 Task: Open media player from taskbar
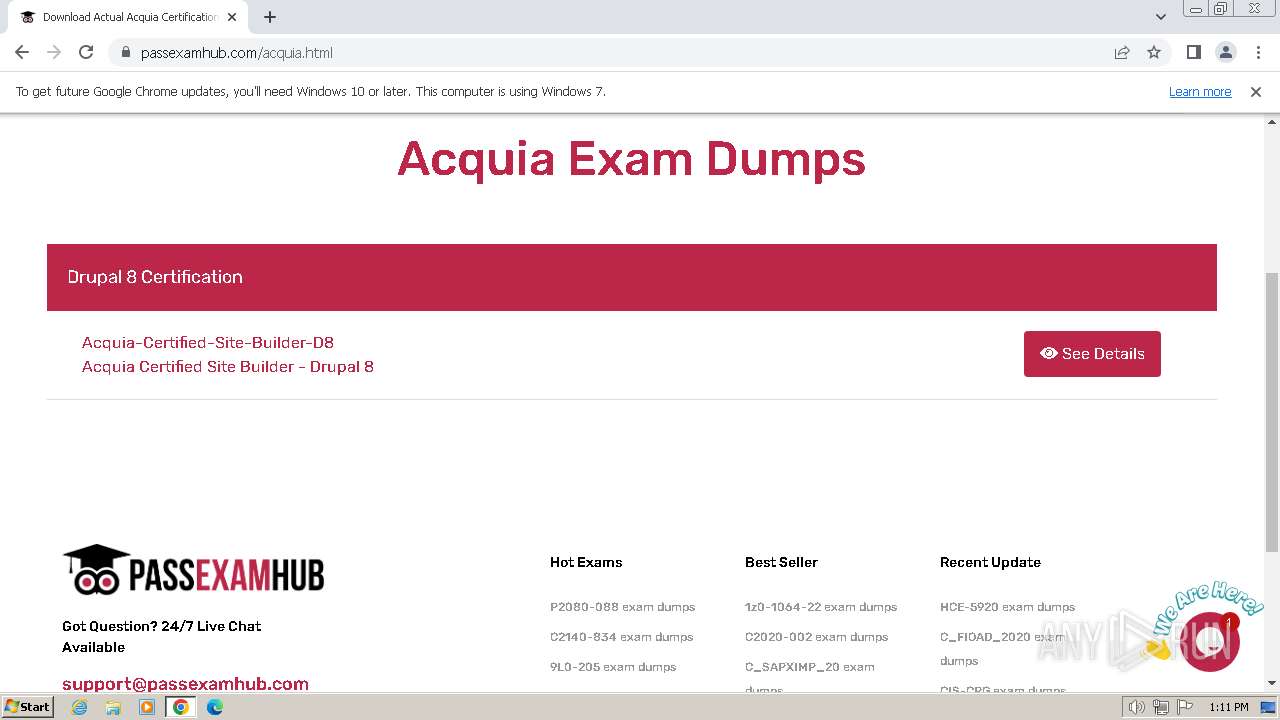147,707
